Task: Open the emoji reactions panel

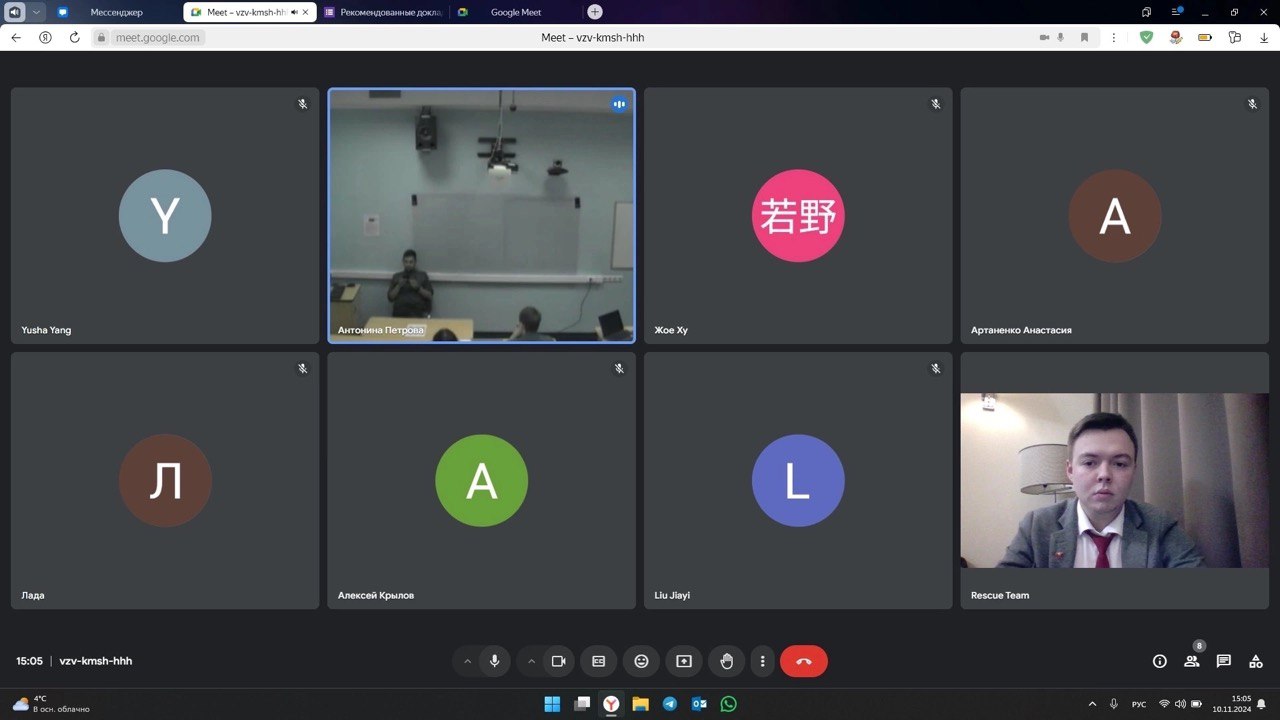Action: click(x=641, y=661)
